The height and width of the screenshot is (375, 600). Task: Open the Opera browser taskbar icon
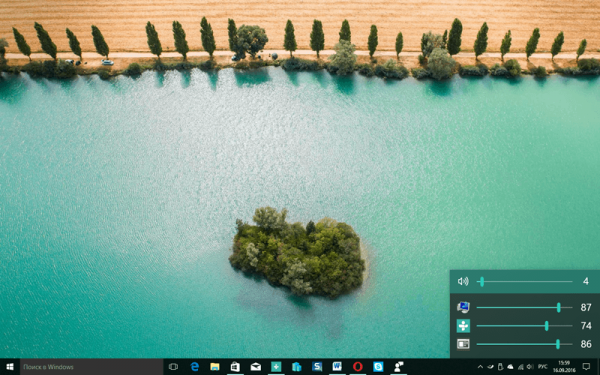[358, 367]
